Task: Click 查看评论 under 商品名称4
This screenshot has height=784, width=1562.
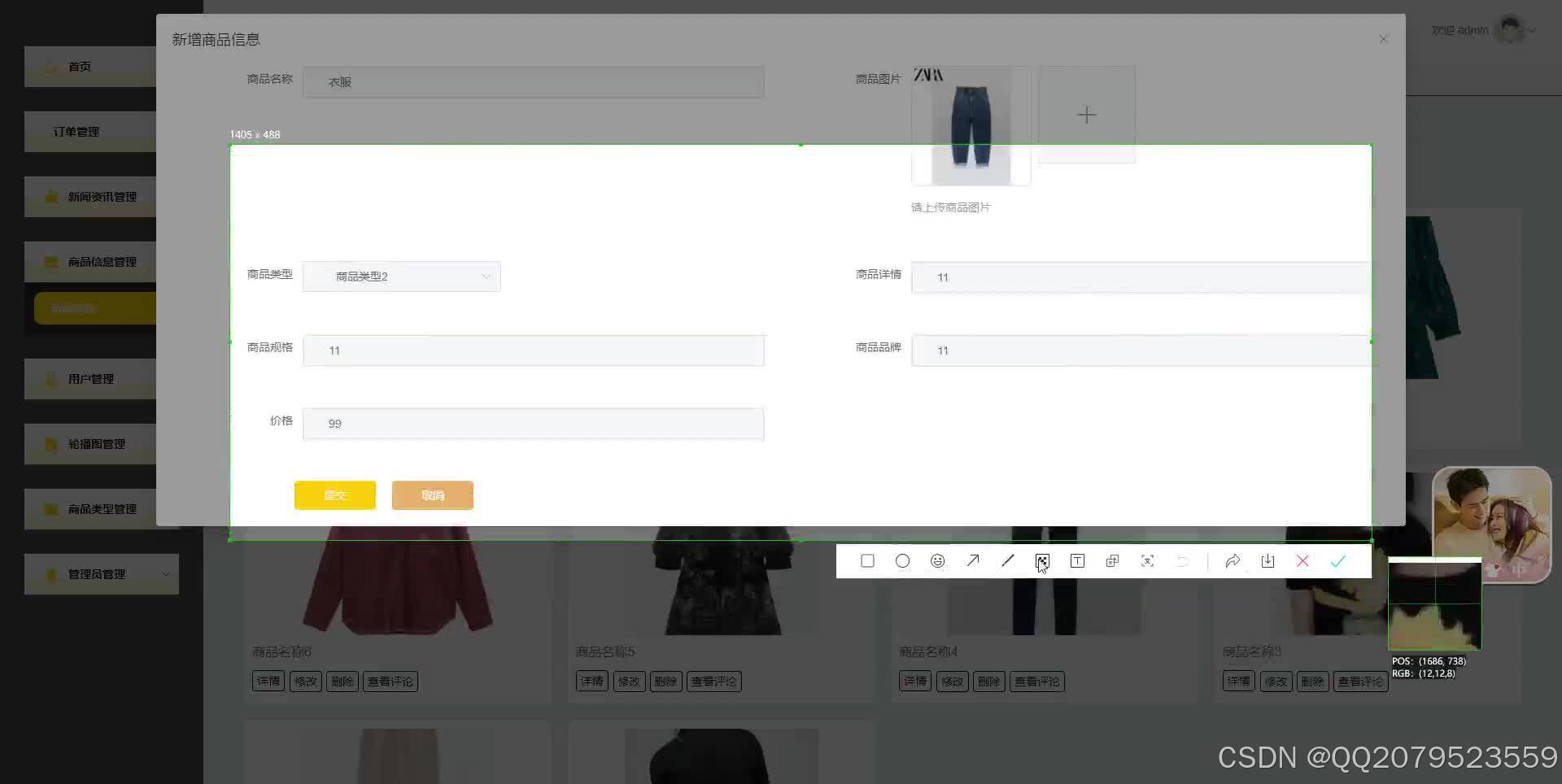Action: point(1037,682)
